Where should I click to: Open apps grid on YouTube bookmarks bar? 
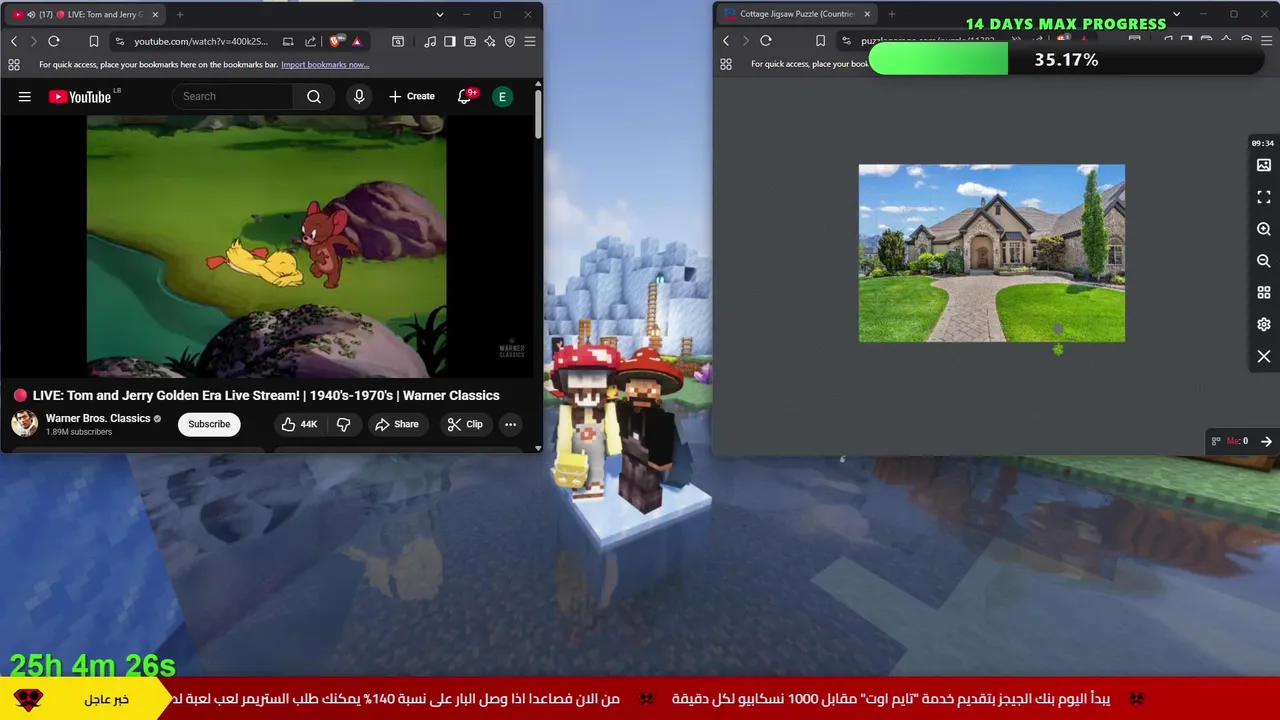click(14, 64)
